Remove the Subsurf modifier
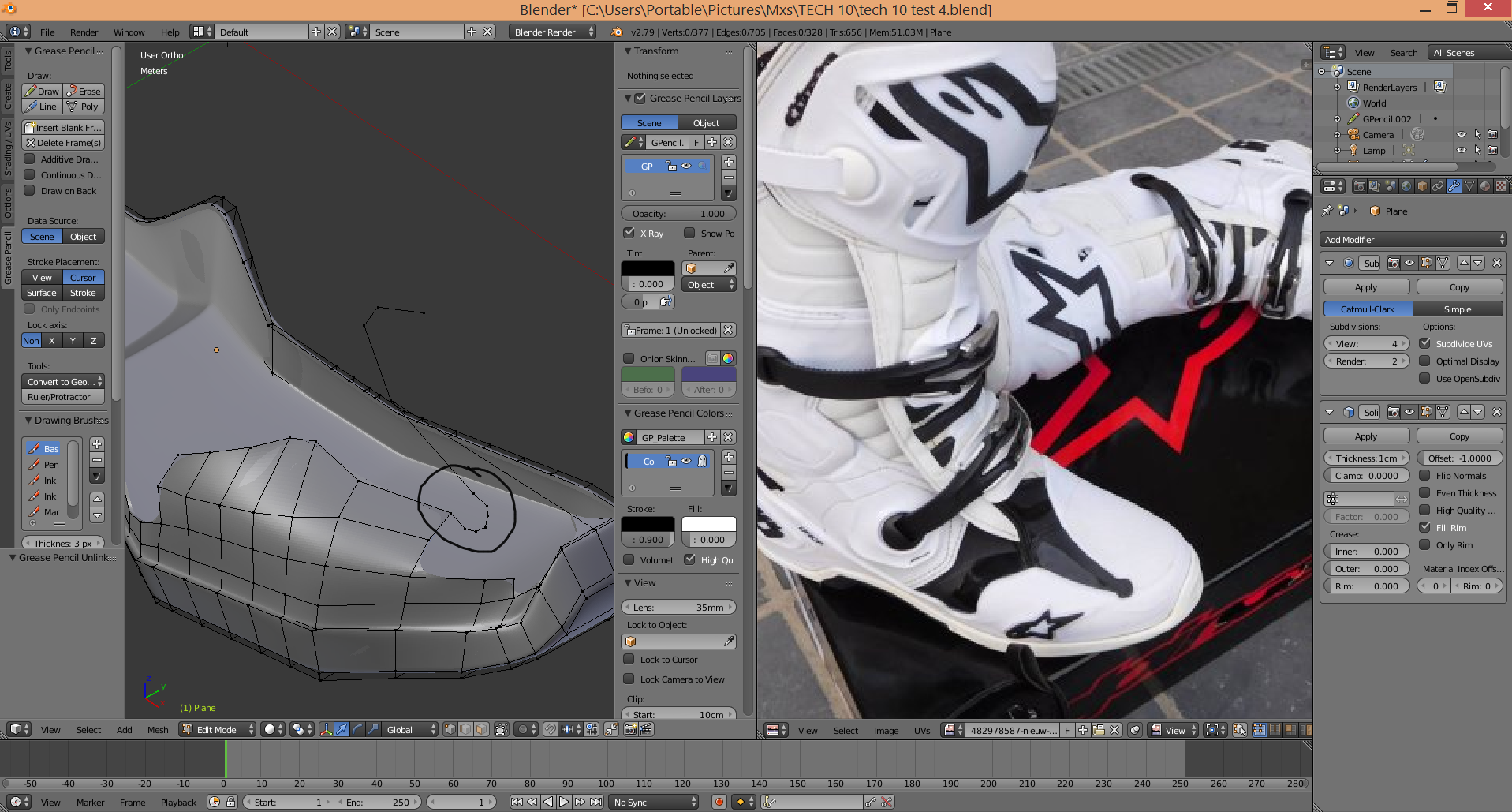This screenshot has height=812, width=1512. (1496, 263)
